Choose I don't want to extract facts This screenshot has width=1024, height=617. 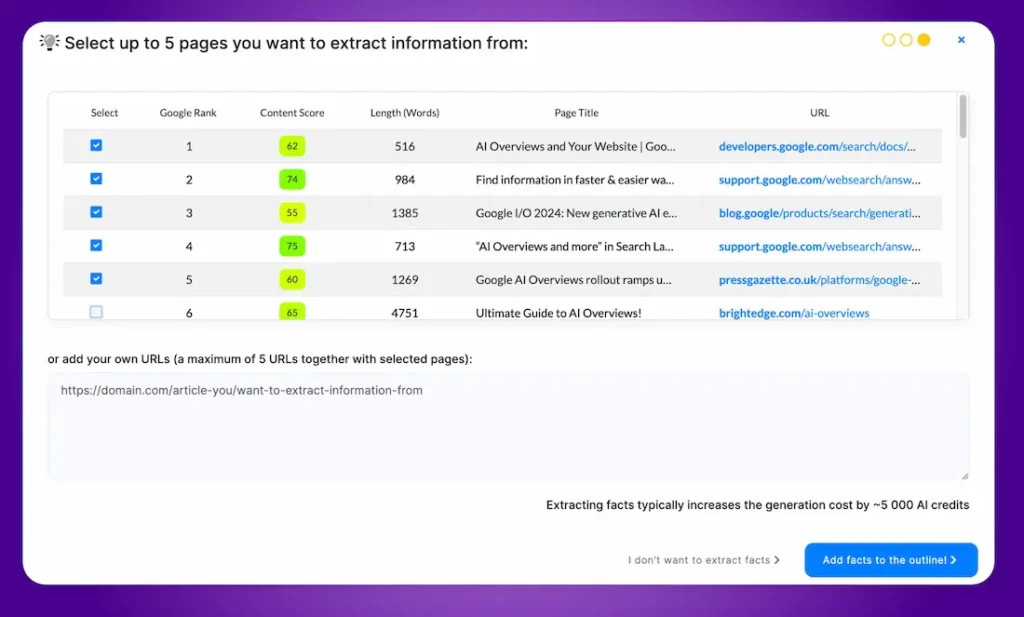tap(703, 560)
